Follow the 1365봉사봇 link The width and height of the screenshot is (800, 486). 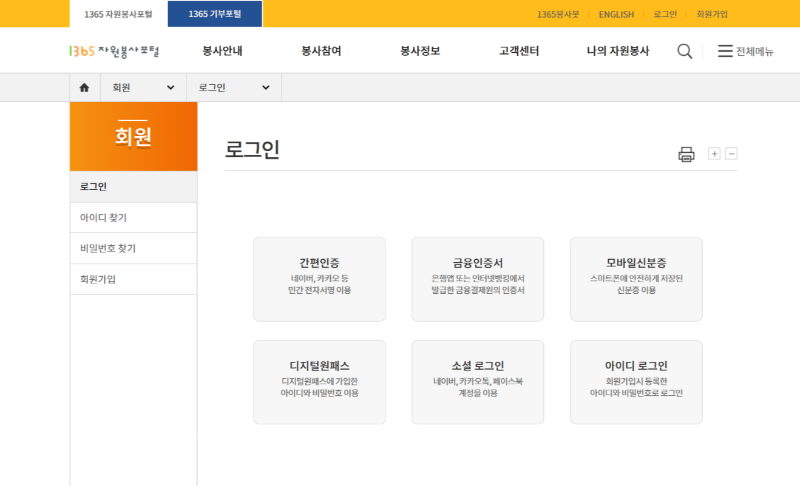coord(558,14)
